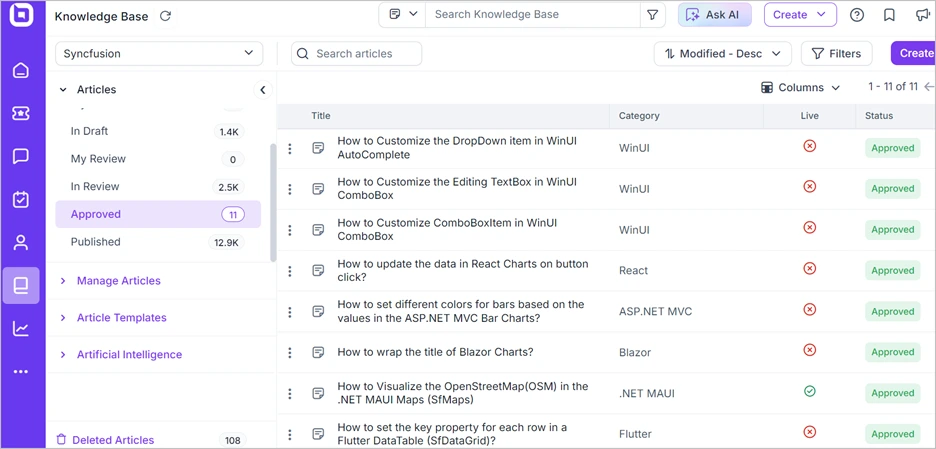
Task: Open the global search filter funnel icon
Action: [x=652, y=15]
